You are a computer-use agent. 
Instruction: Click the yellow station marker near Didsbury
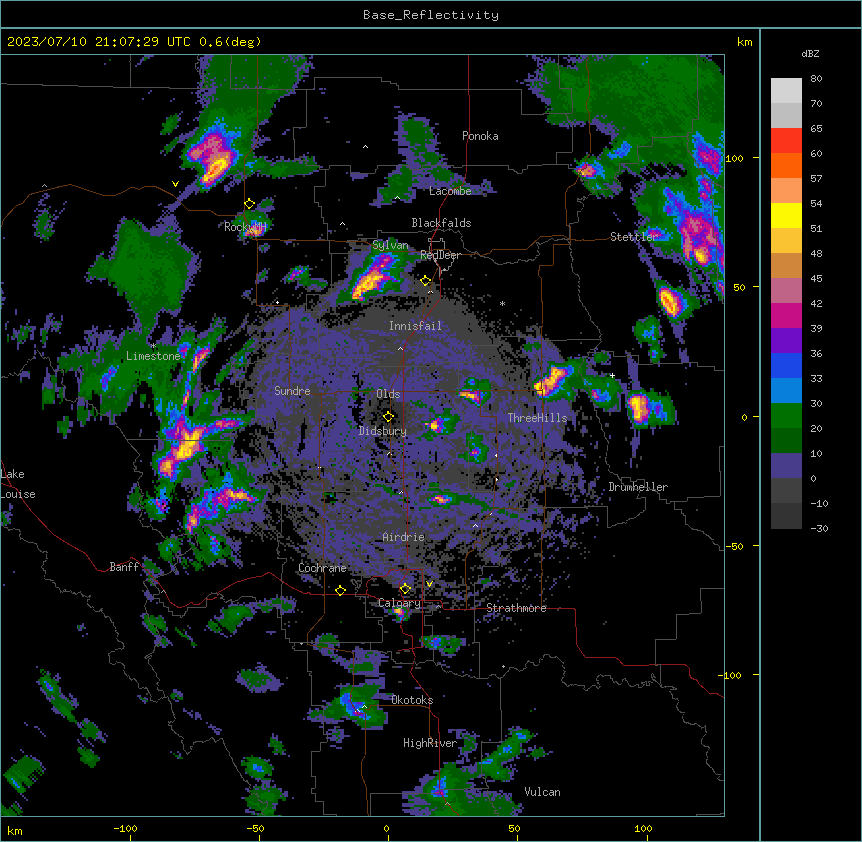coord(388,416)
